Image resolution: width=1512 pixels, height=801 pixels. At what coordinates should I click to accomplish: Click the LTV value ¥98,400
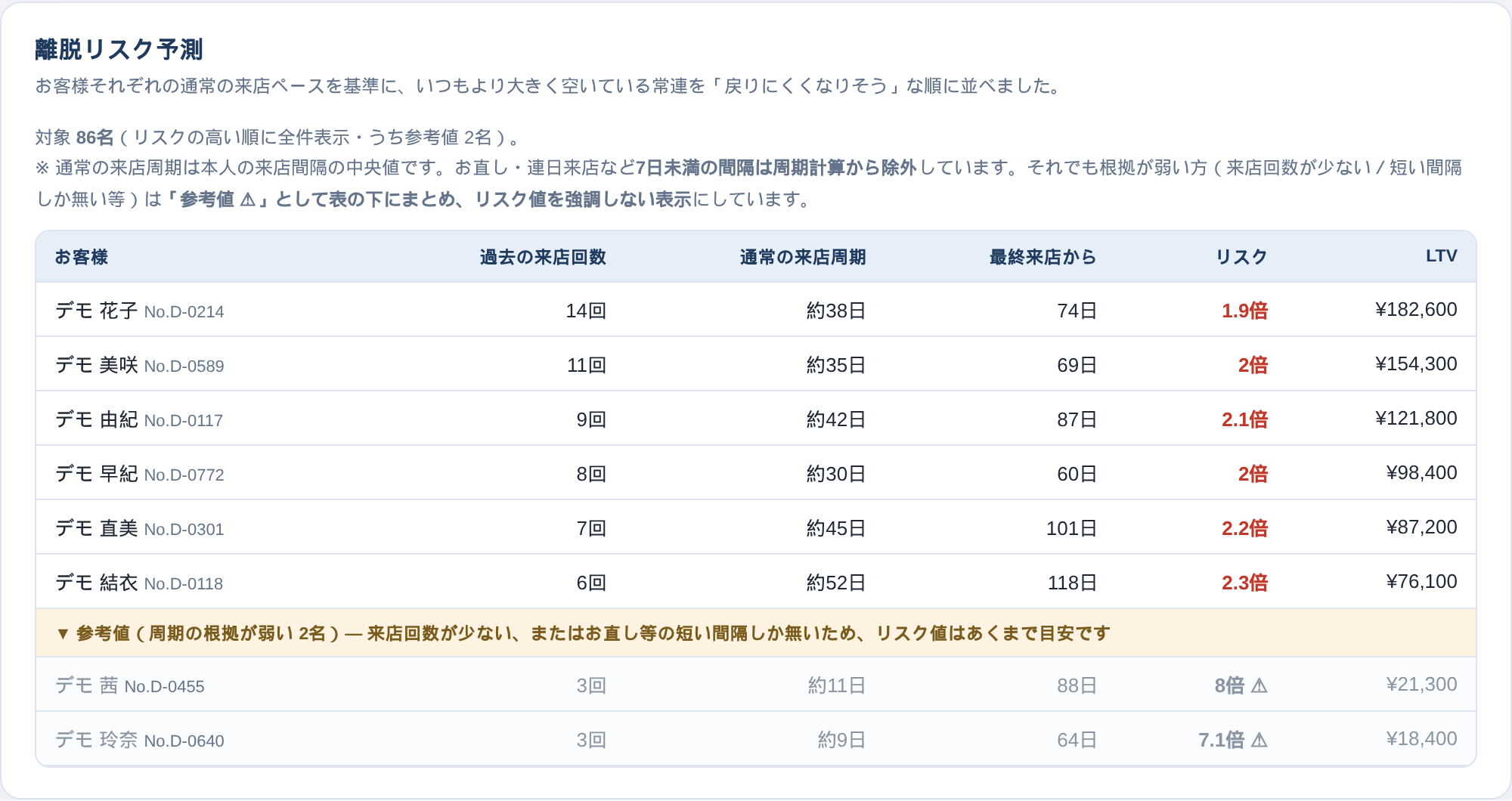(x=1421, y=473)
